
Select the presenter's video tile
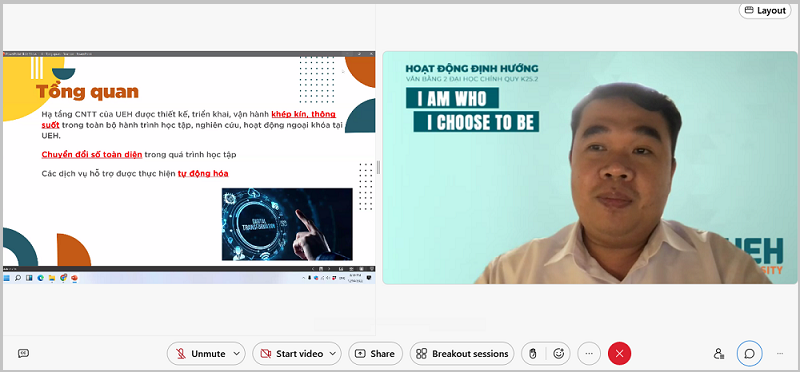click(x=590, y=167)
